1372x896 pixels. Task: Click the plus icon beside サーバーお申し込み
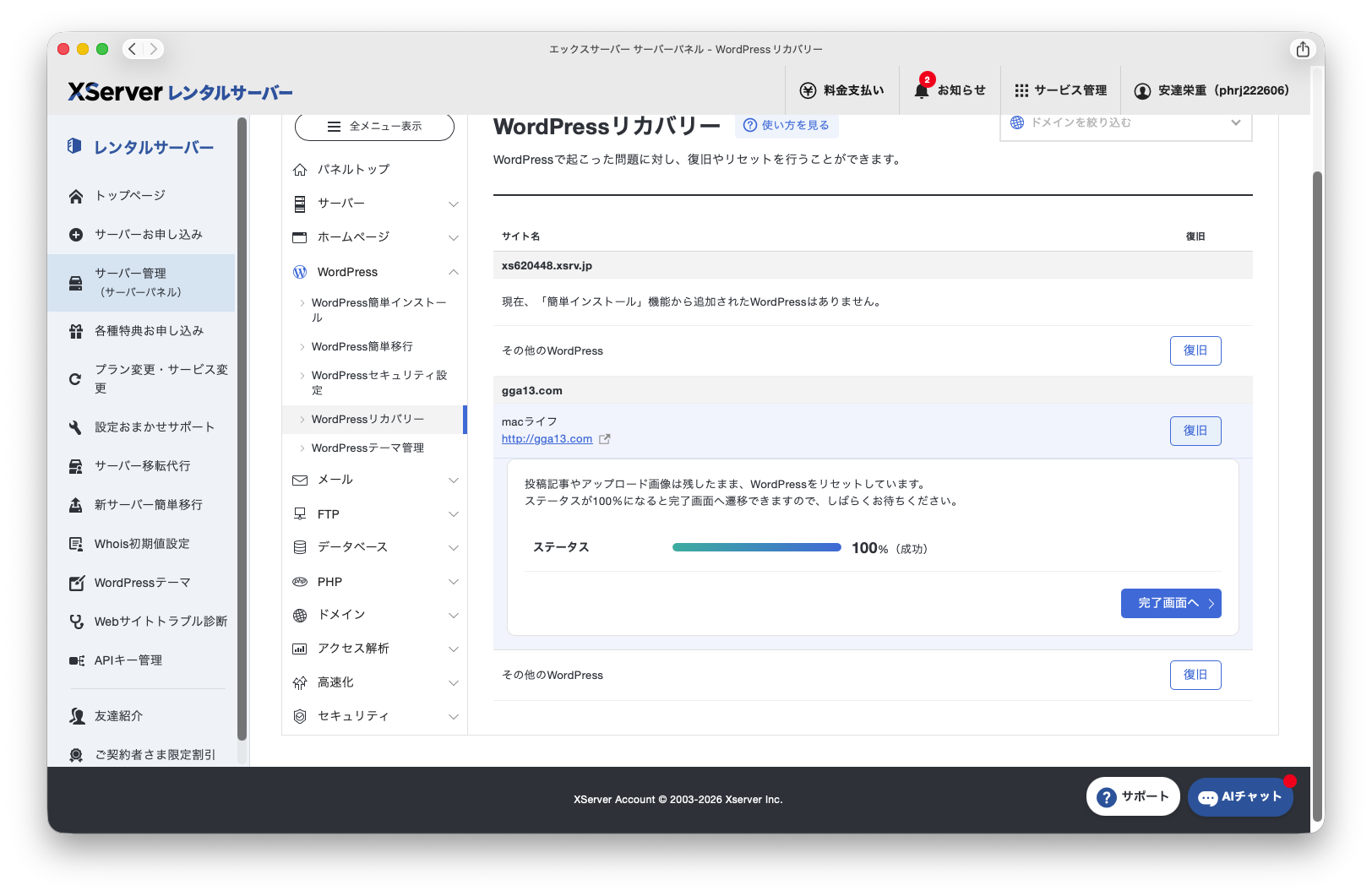pyautogui.click(x=76, y=235)
